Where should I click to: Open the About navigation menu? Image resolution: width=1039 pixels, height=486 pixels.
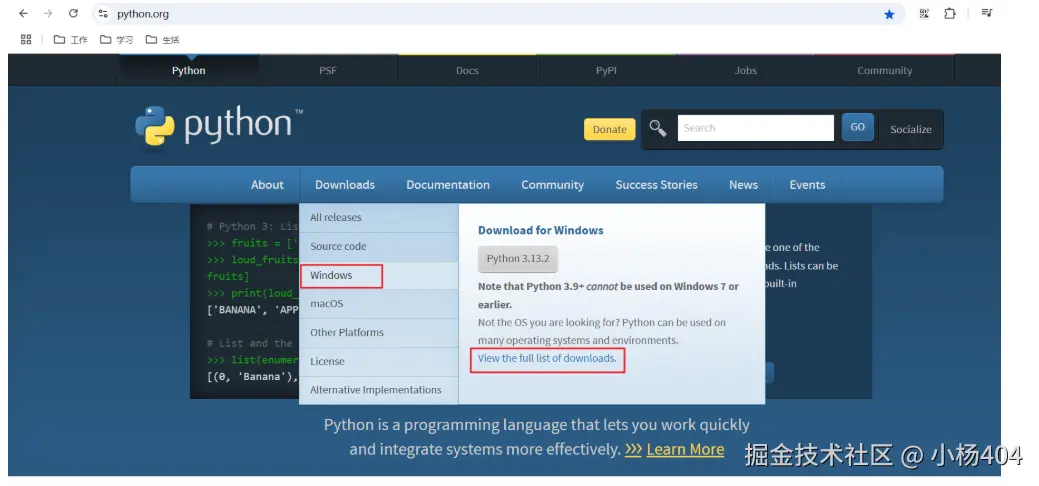[x=267, y=185]
